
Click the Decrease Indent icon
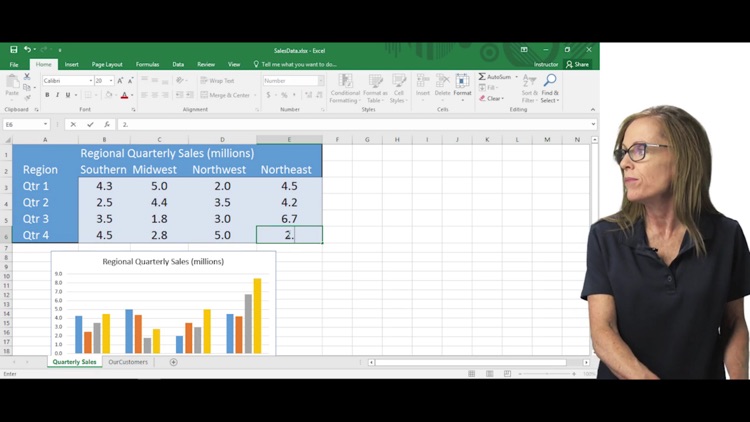pos(179,95)
